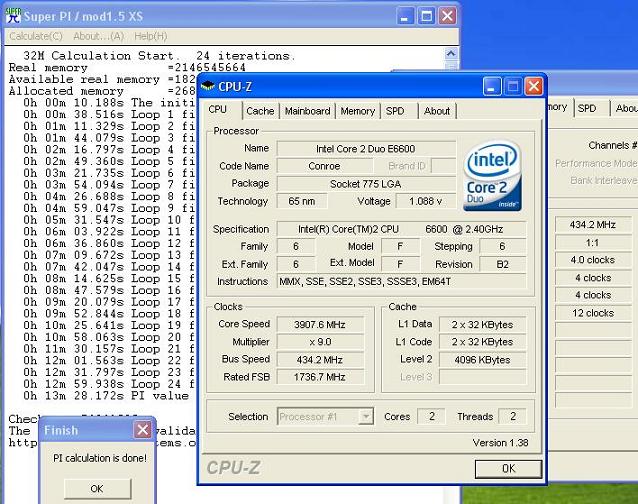Open the Help(H) menu in Super PI

[x=151, y=36]
